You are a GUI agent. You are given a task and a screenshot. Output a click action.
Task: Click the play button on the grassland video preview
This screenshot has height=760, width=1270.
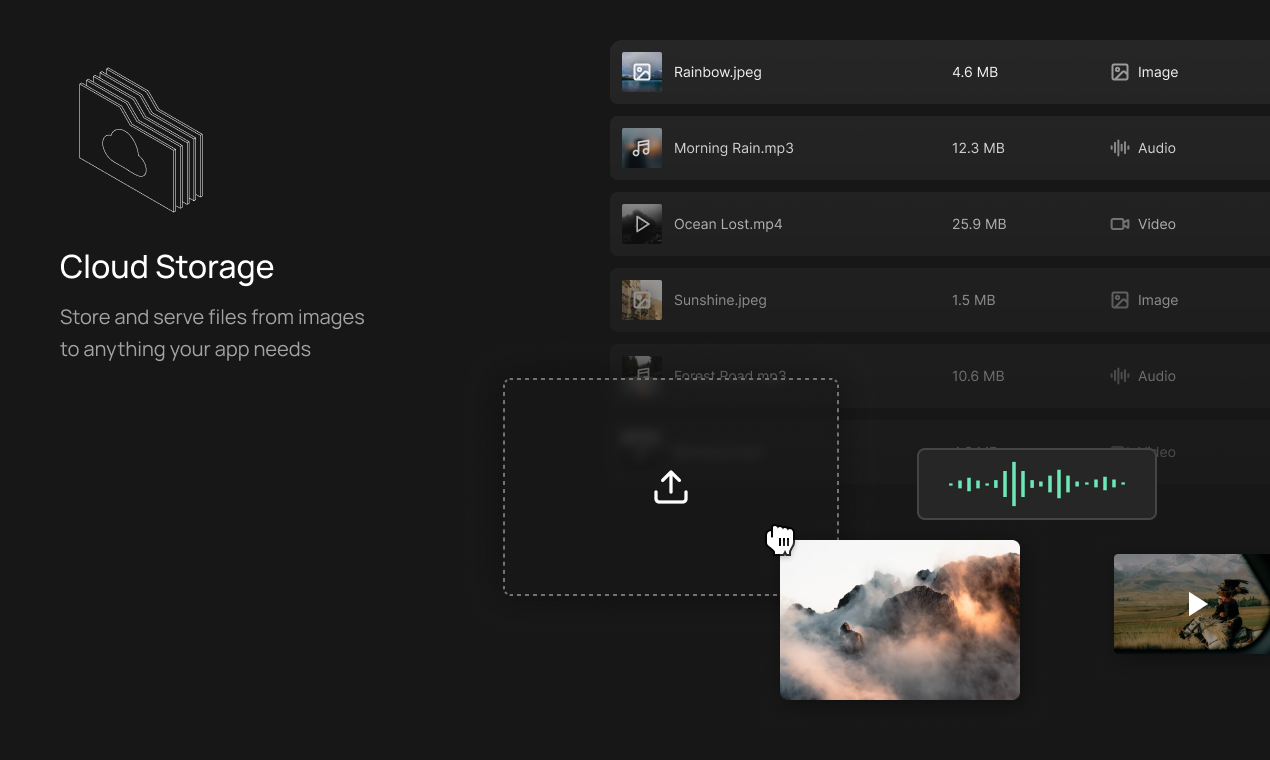1196,603
